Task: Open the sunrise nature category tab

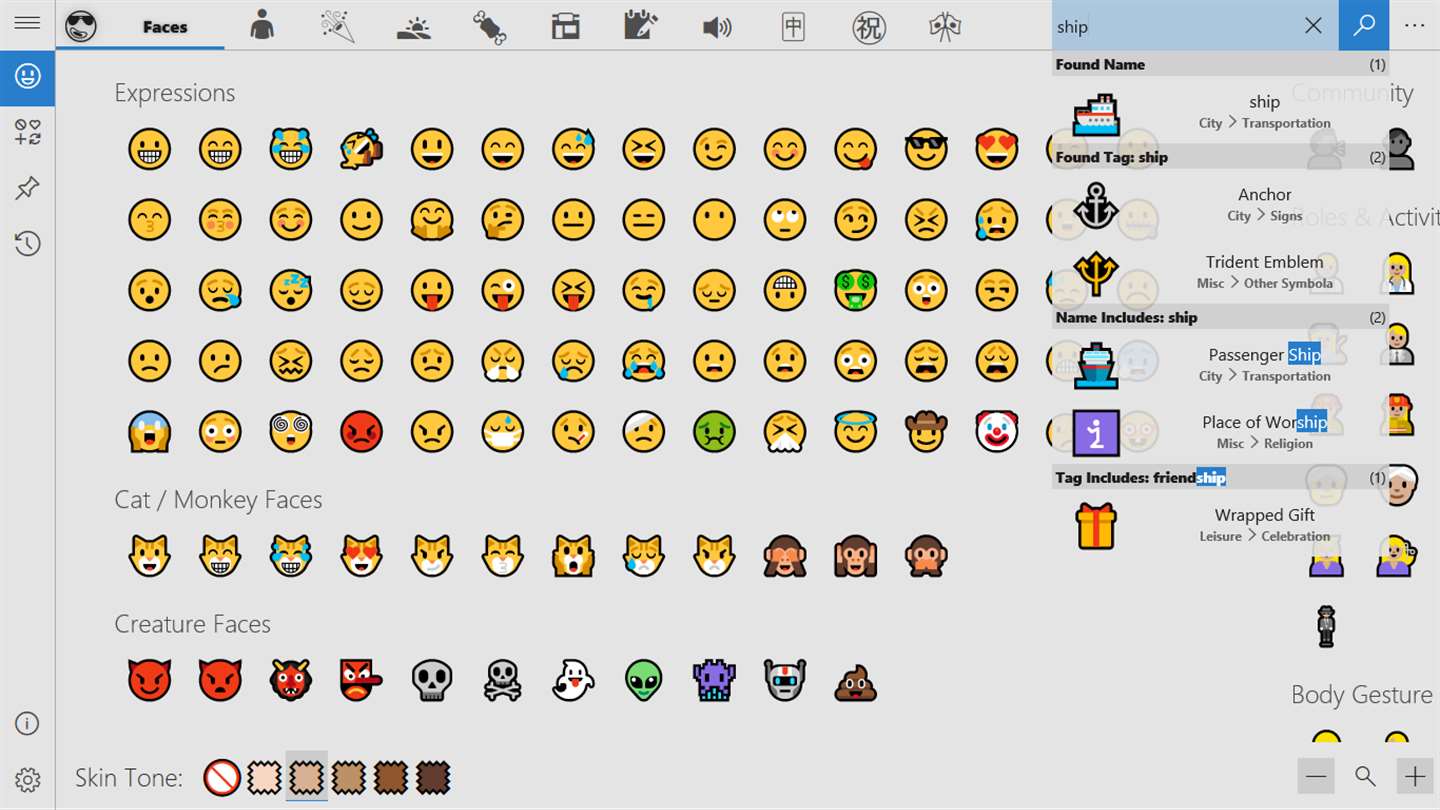Action: pos(414,26)
